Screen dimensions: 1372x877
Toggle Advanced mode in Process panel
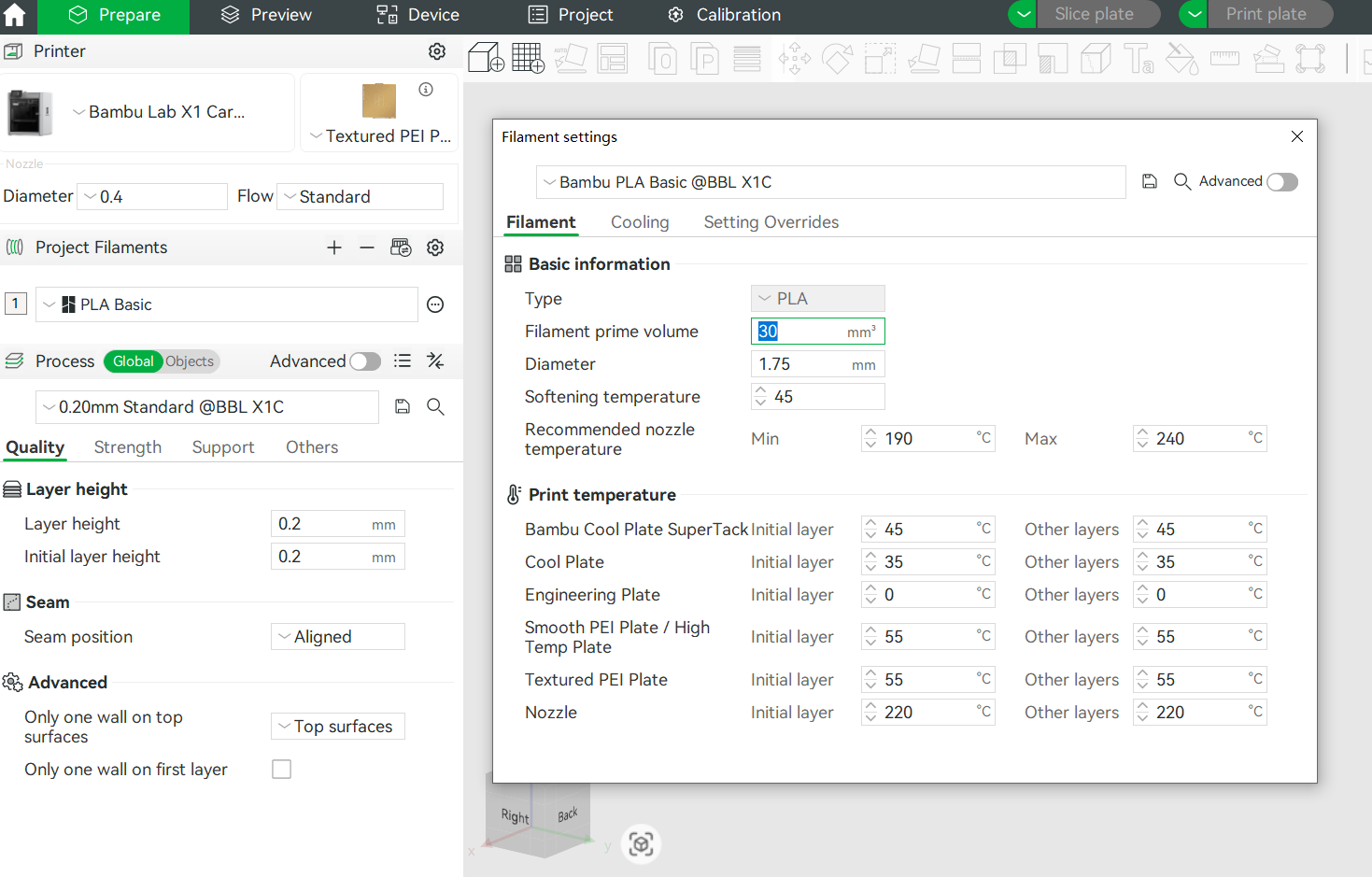(x=365, y=361)
